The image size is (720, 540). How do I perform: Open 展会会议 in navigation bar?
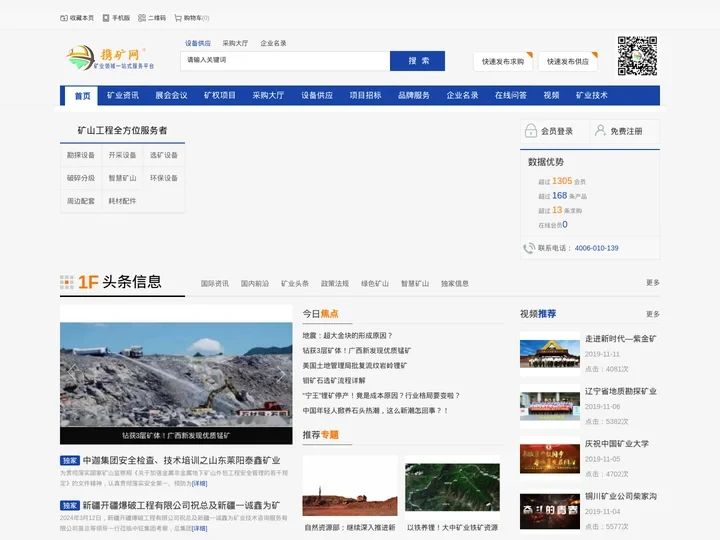point(171,96)
